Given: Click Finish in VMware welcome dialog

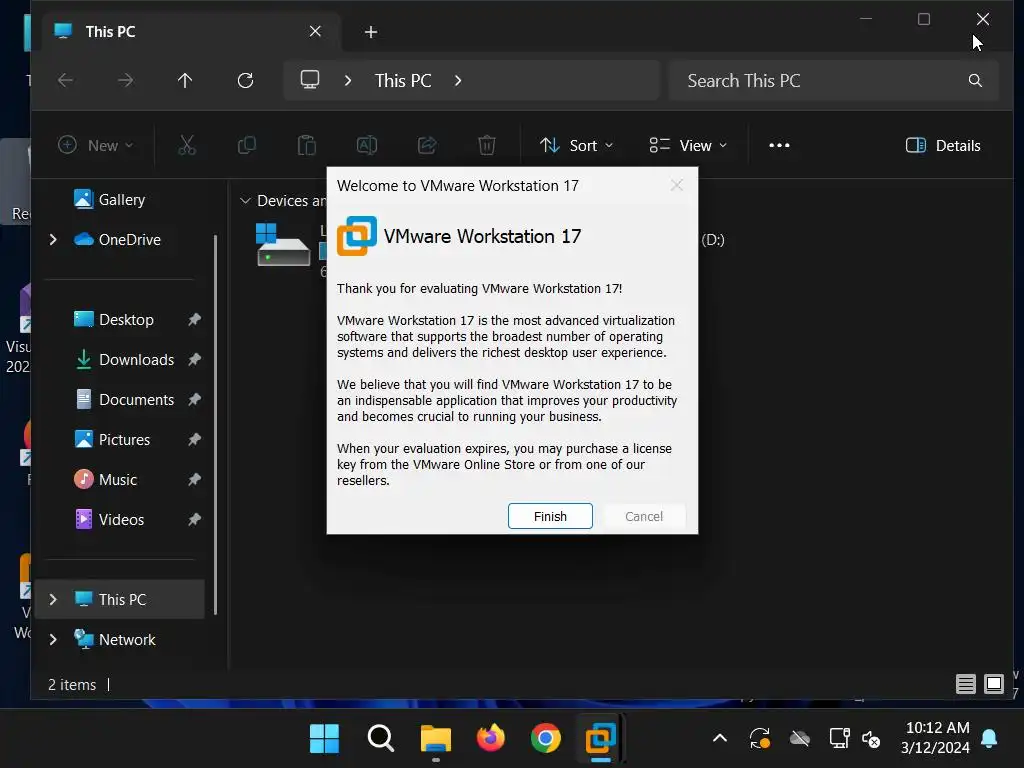Looking at the screenshot, I should (550, 516).
